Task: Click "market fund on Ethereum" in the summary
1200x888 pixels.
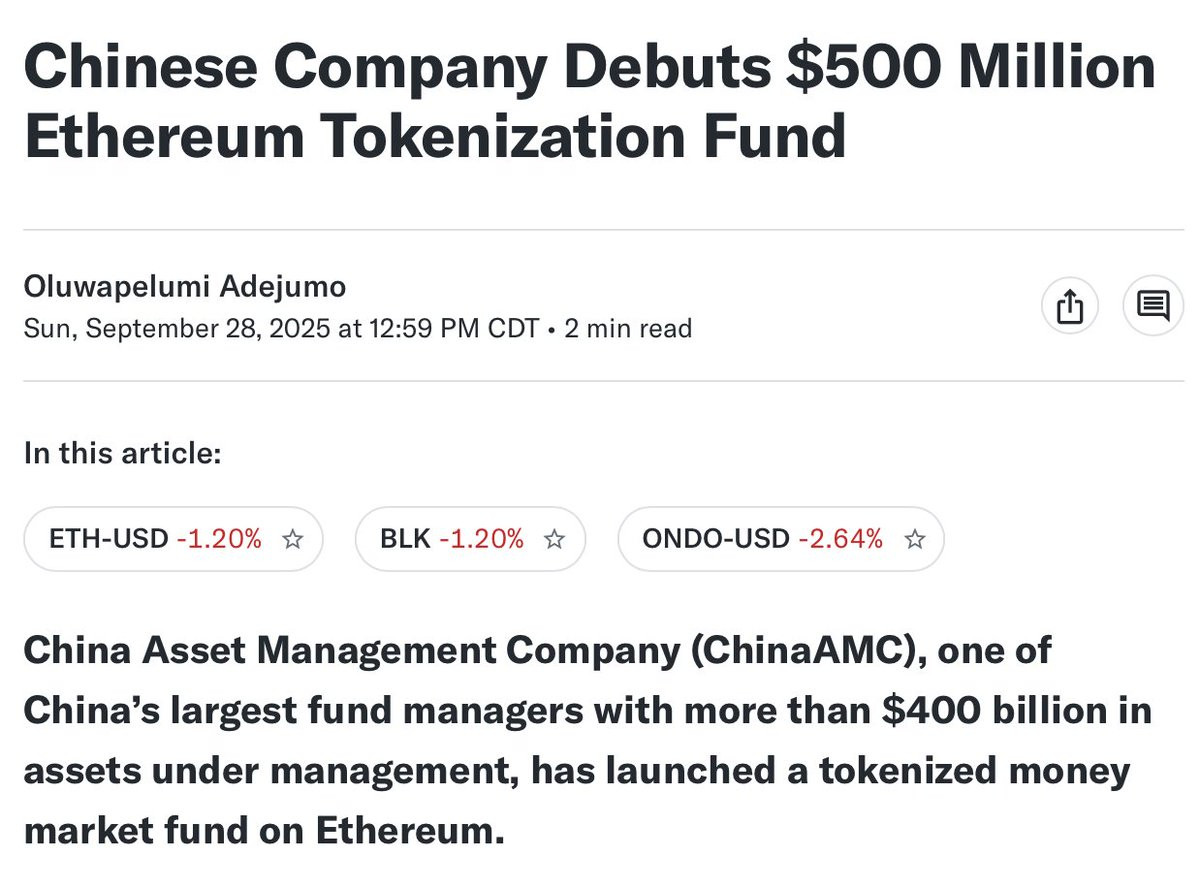Action: pyautogui.click(x=264, y=831)
